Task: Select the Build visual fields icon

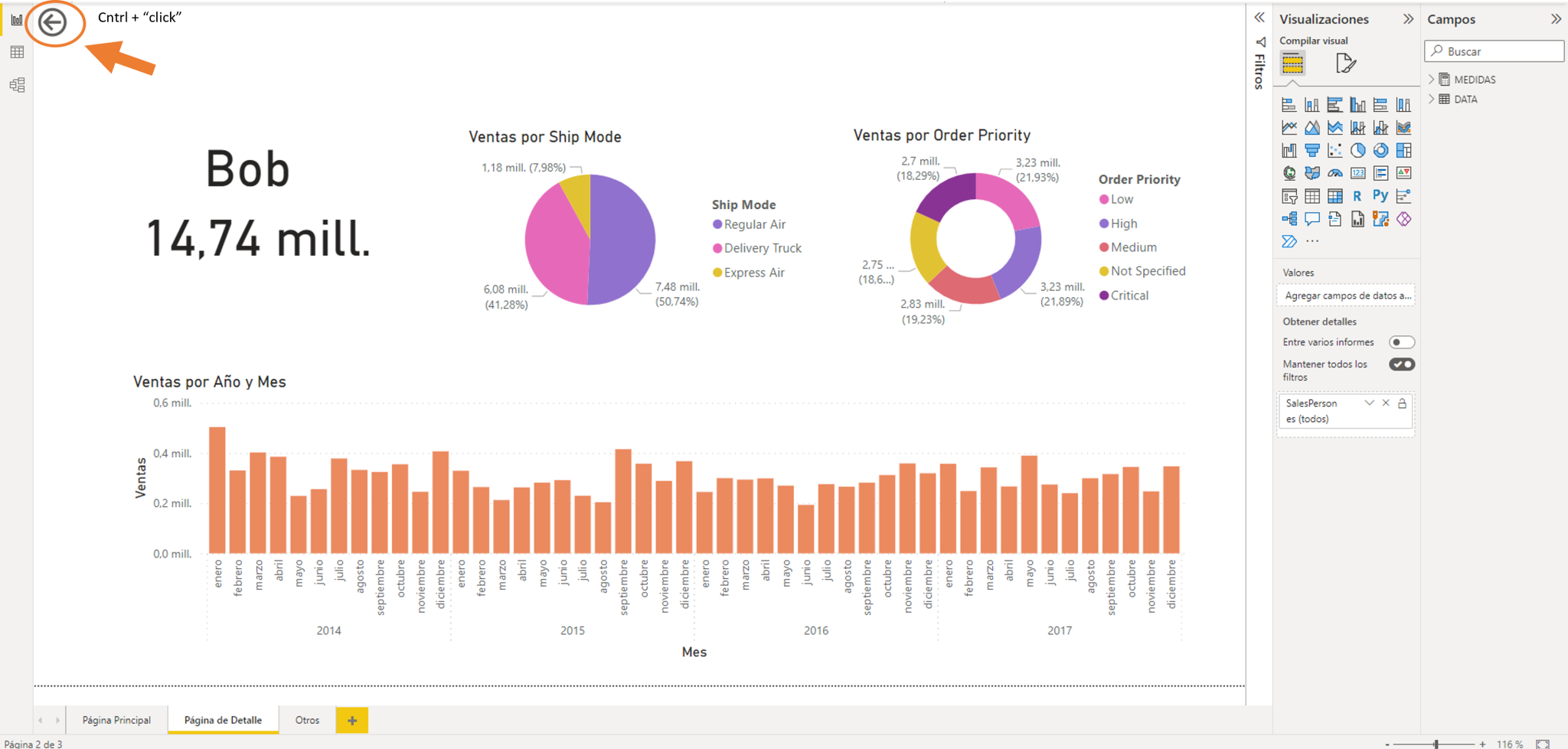Action: click(1292, 63)
